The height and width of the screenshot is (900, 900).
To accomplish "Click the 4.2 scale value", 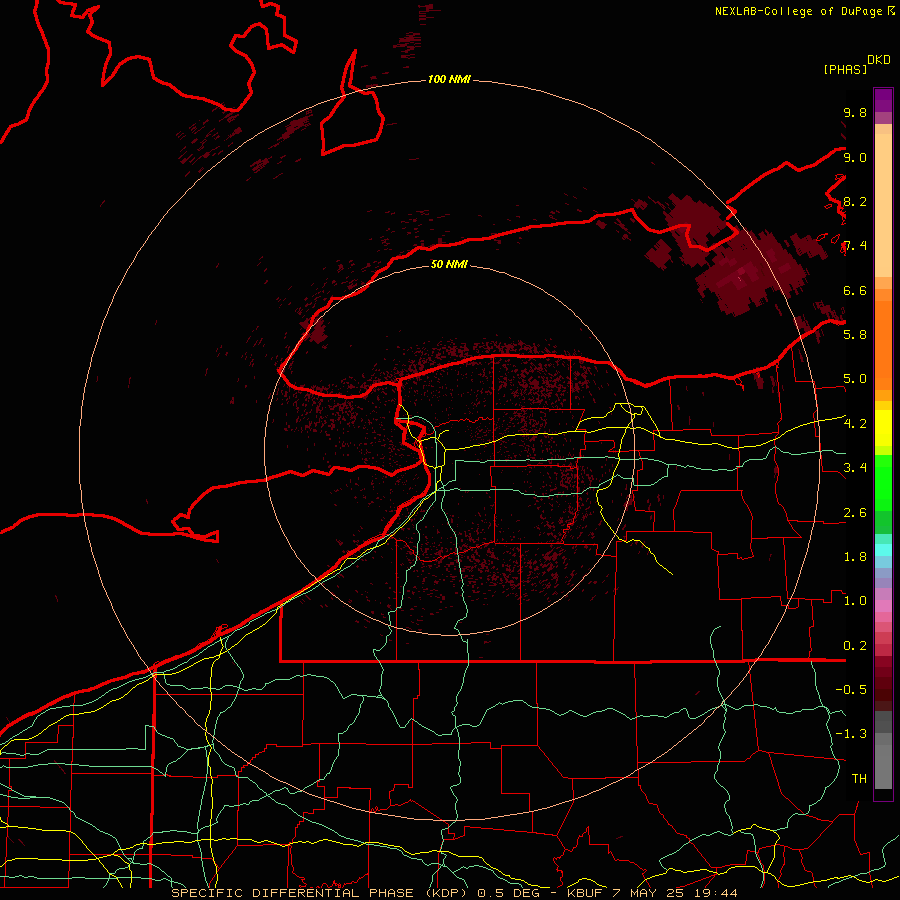I will (855, 424).
